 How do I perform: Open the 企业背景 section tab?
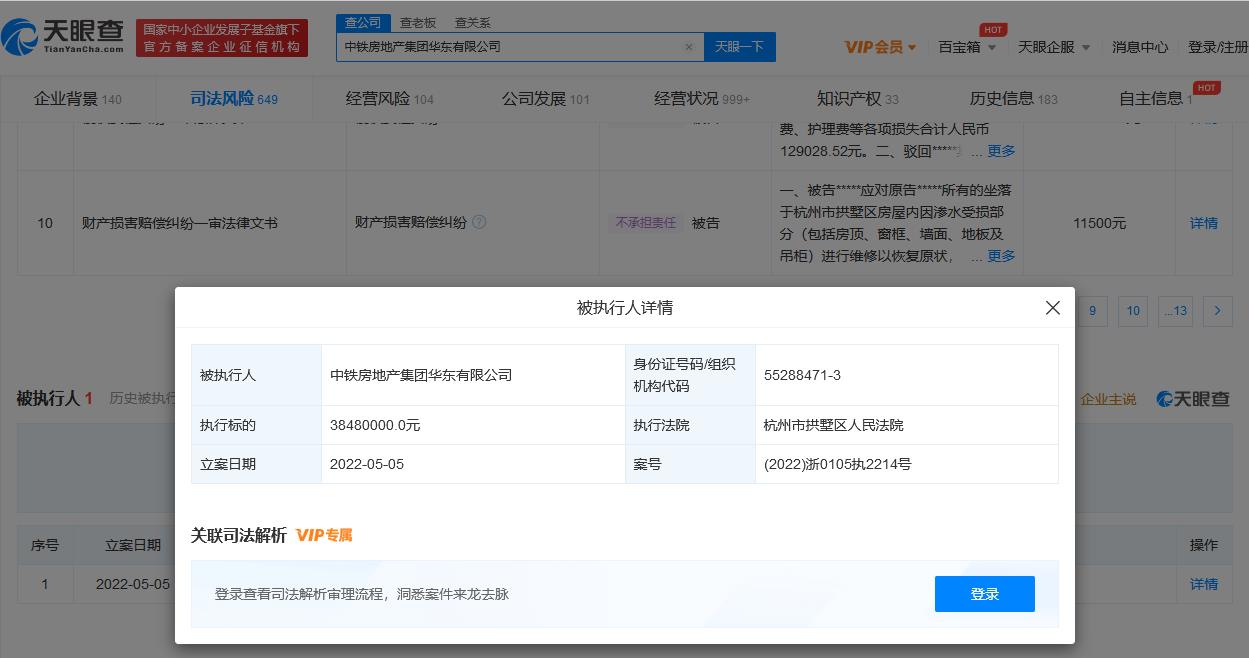(78, 99)
